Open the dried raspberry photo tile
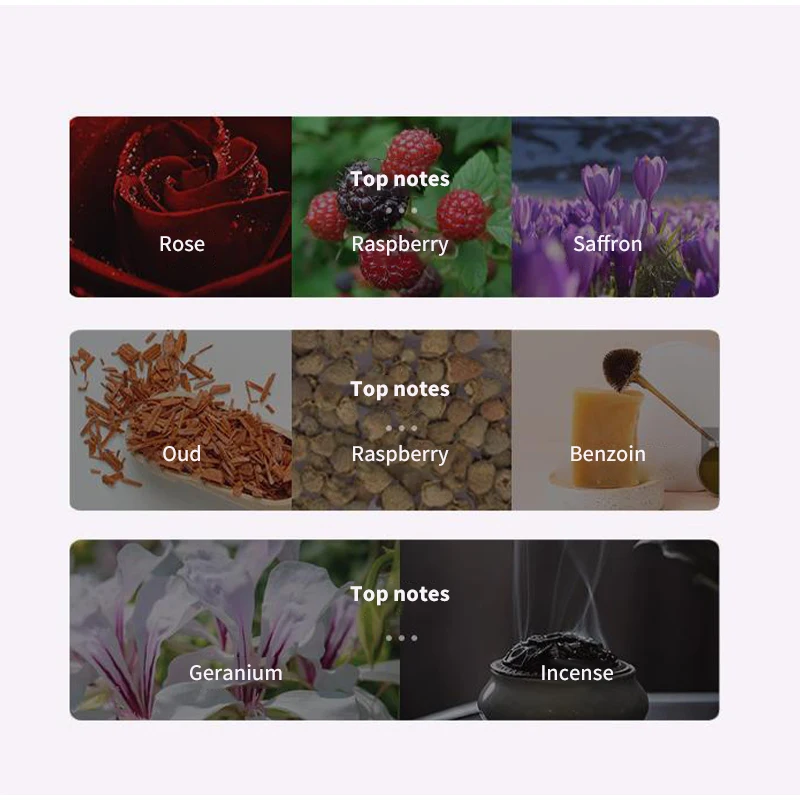The height and width of the screenshot is (800, 800). pos(402,420)
